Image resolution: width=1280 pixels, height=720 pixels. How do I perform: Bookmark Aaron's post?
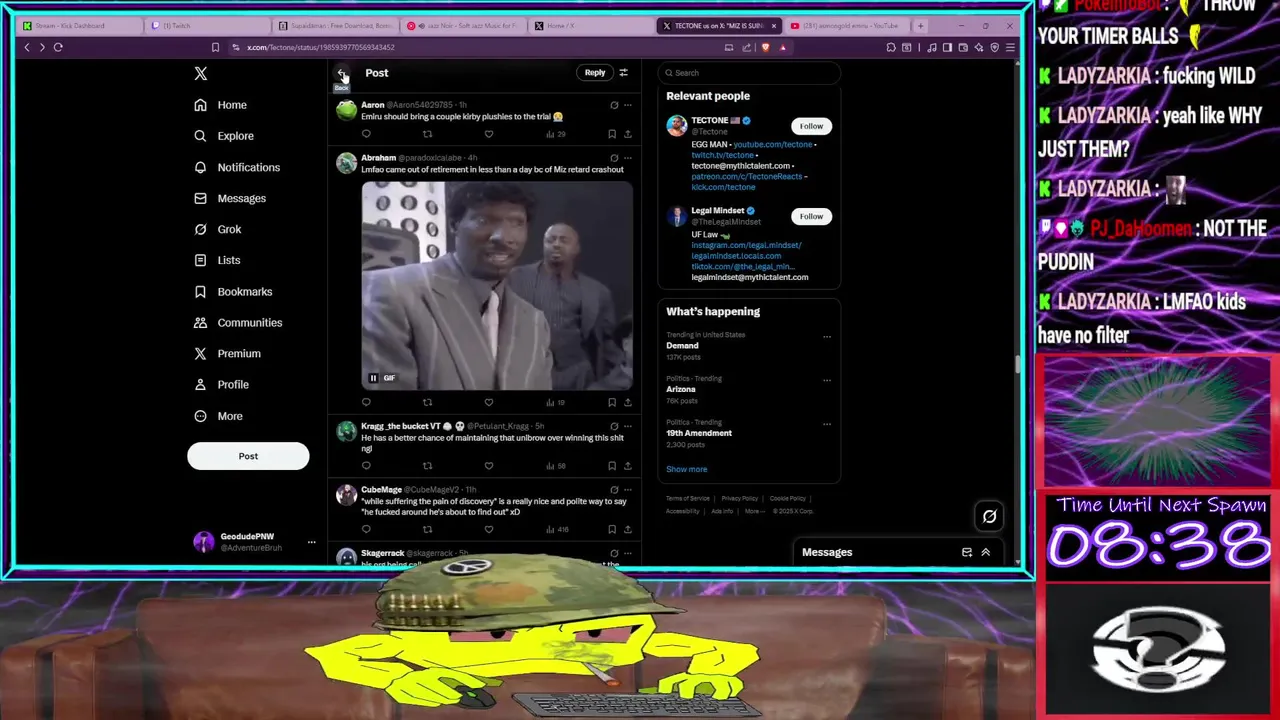point(612,134)
